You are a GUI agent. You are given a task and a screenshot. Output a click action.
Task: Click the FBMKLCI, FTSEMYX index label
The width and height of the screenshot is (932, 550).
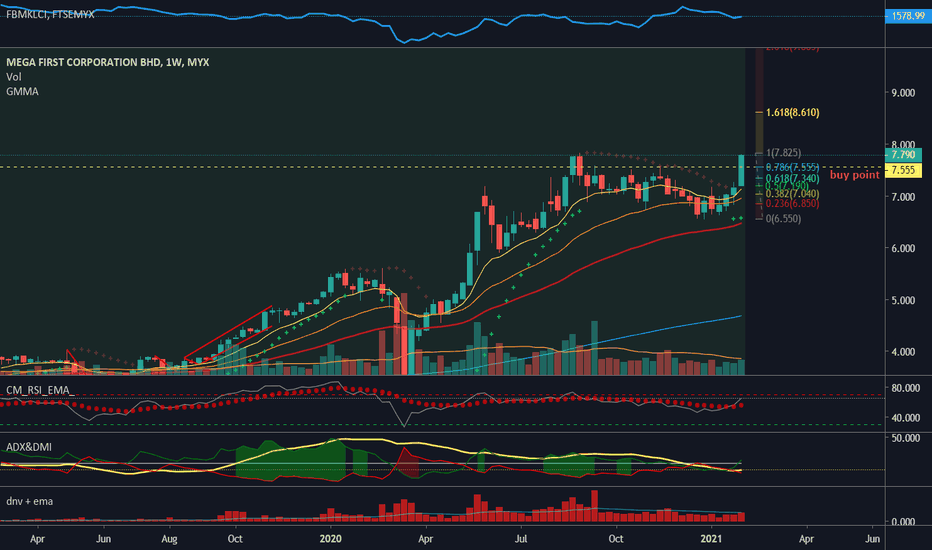[x=50, y=14]
